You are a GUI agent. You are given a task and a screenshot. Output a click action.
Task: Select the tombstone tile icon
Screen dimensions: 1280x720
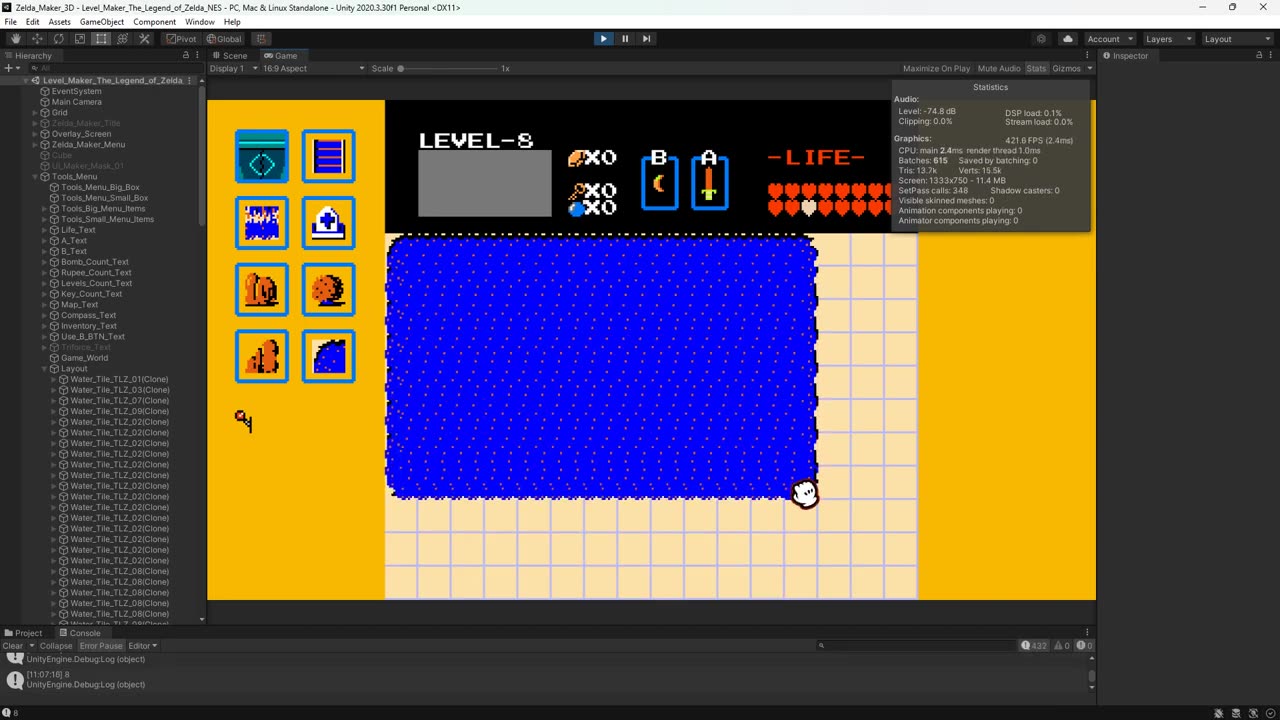coord(329,223)
